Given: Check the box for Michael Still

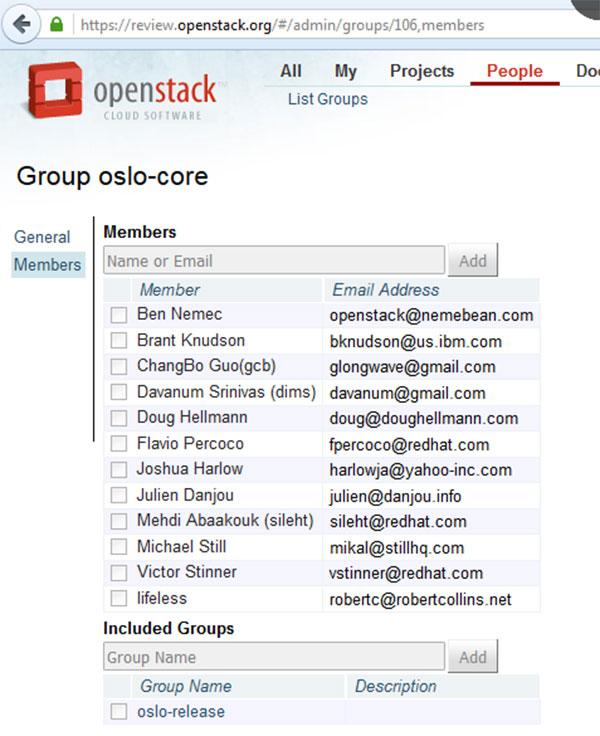Looking at the screenshot, I should (119, 547).
